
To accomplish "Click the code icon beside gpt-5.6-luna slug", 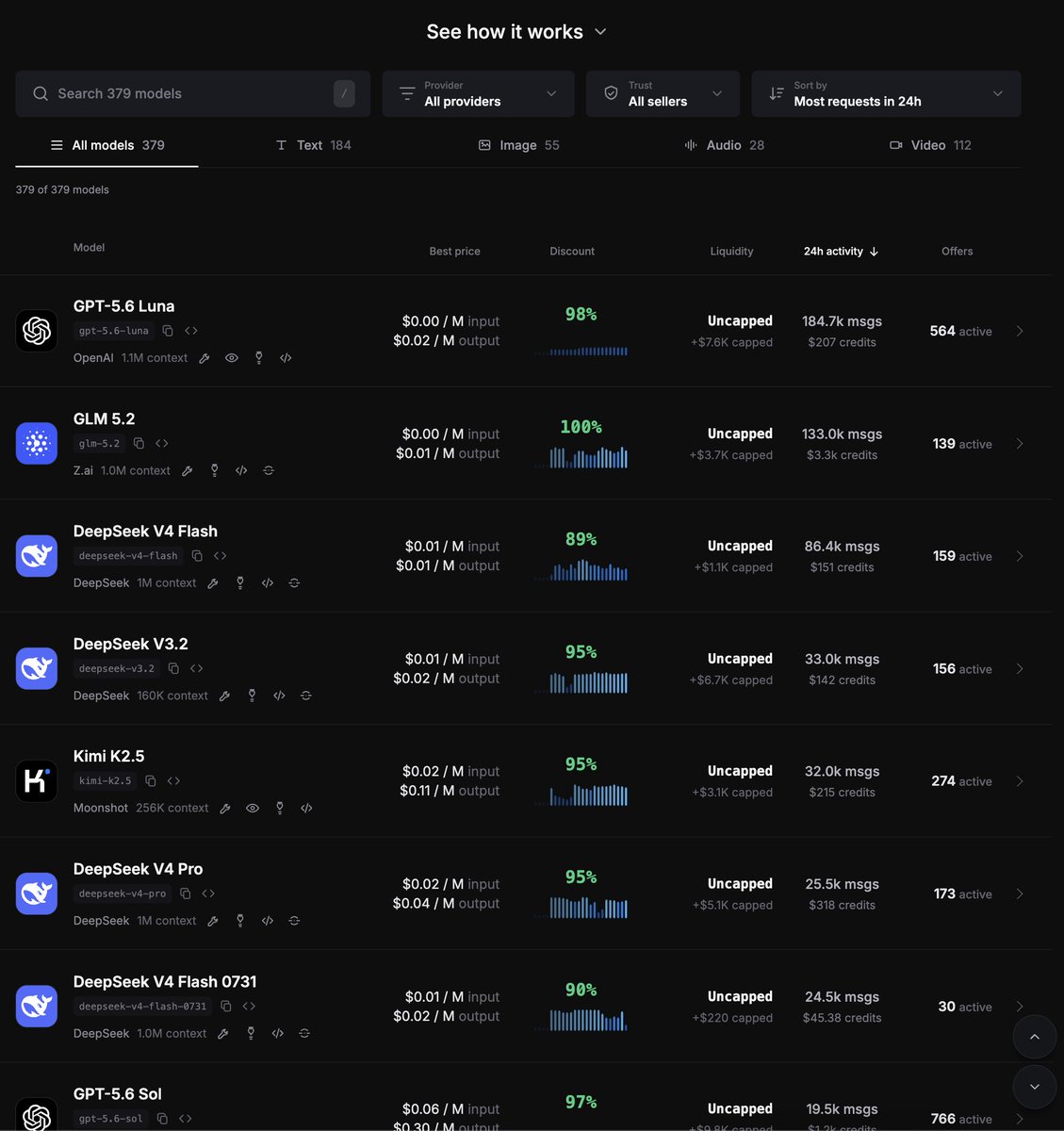I will (191, 331).
